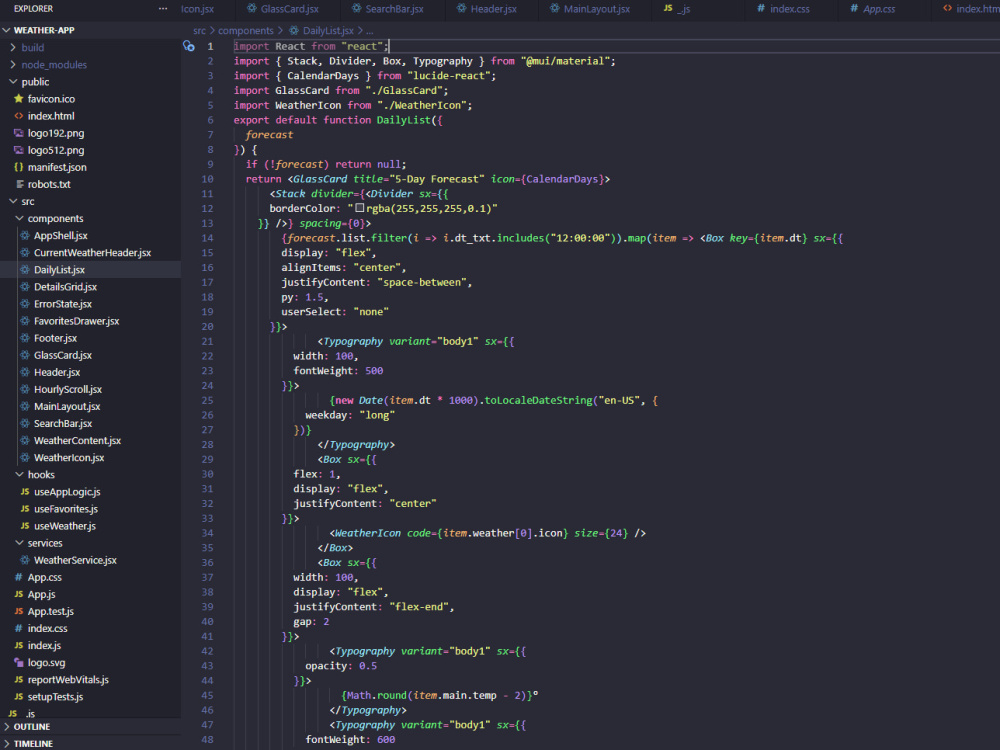Click line number 25 in the gutter

207,401
